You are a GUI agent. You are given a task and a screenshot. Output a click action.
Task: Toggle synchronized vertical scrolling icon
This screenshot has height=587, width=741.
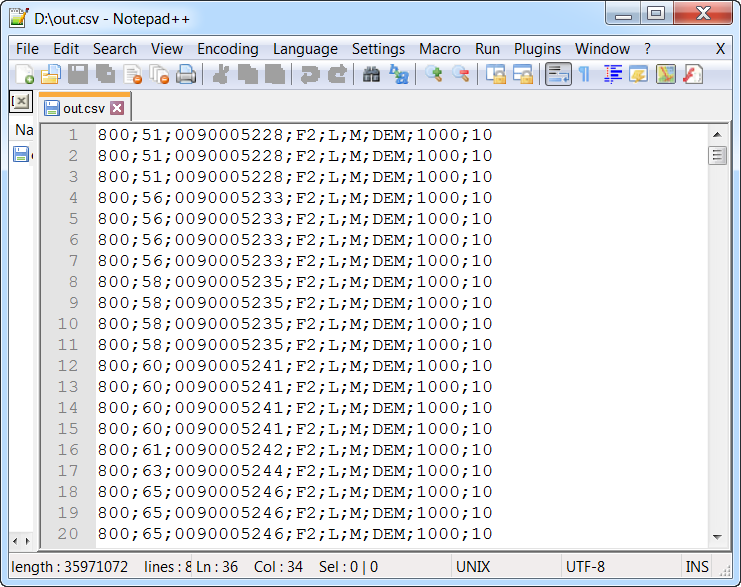coord(496,75)
